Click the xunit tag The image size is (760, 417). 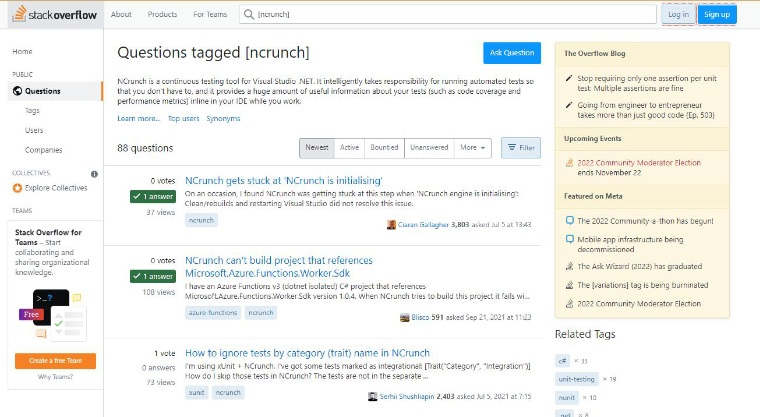pyautogui.click(x=196, y=392)
